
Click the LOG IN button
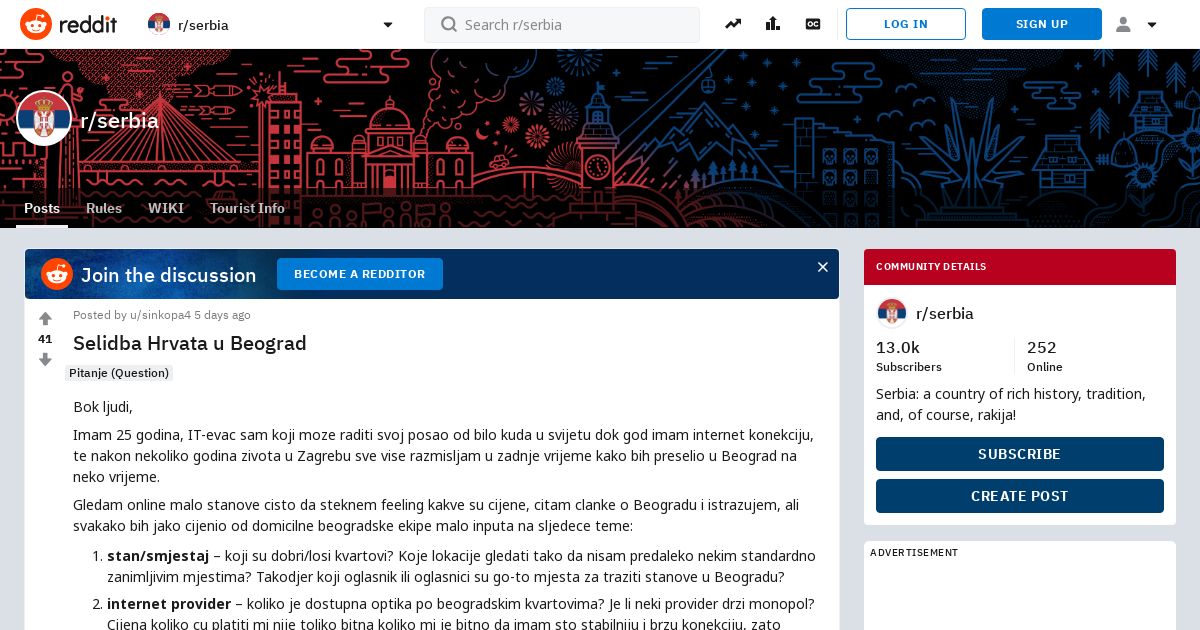click(x=906, y=24)
